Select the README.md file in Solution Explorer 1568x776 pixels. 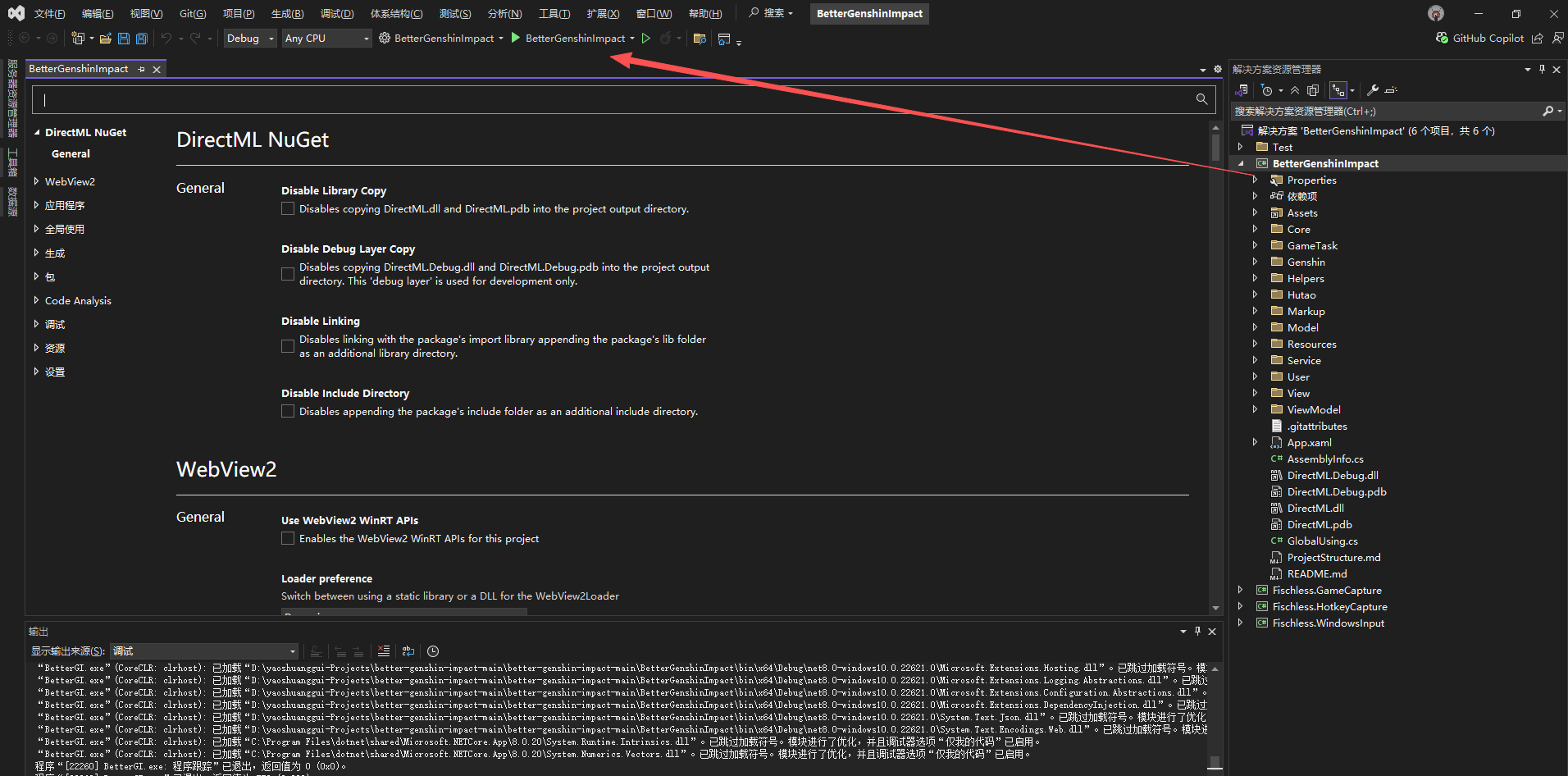(1316, 574)
